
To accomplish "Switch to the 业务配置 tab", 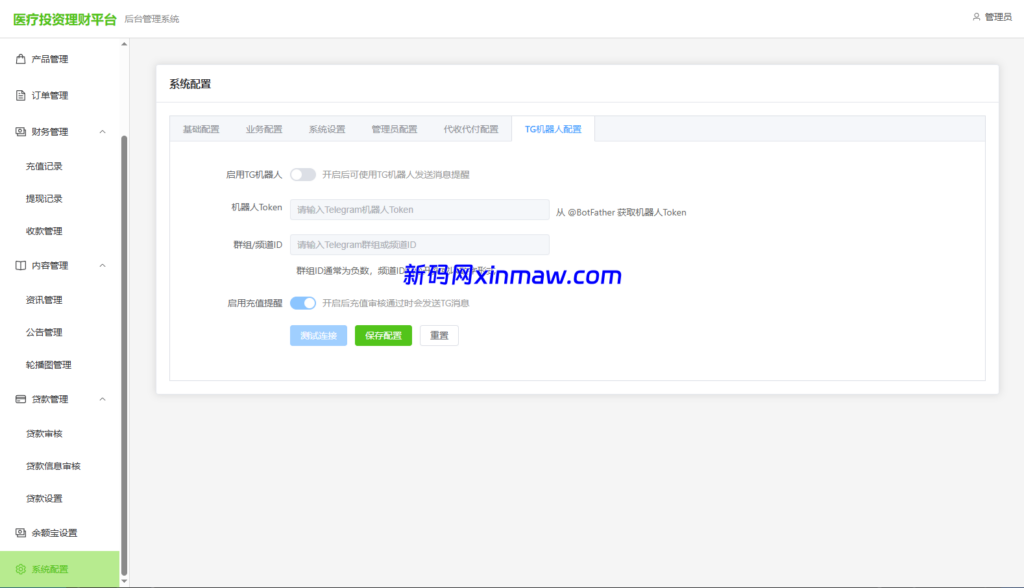I will [264, 129].
